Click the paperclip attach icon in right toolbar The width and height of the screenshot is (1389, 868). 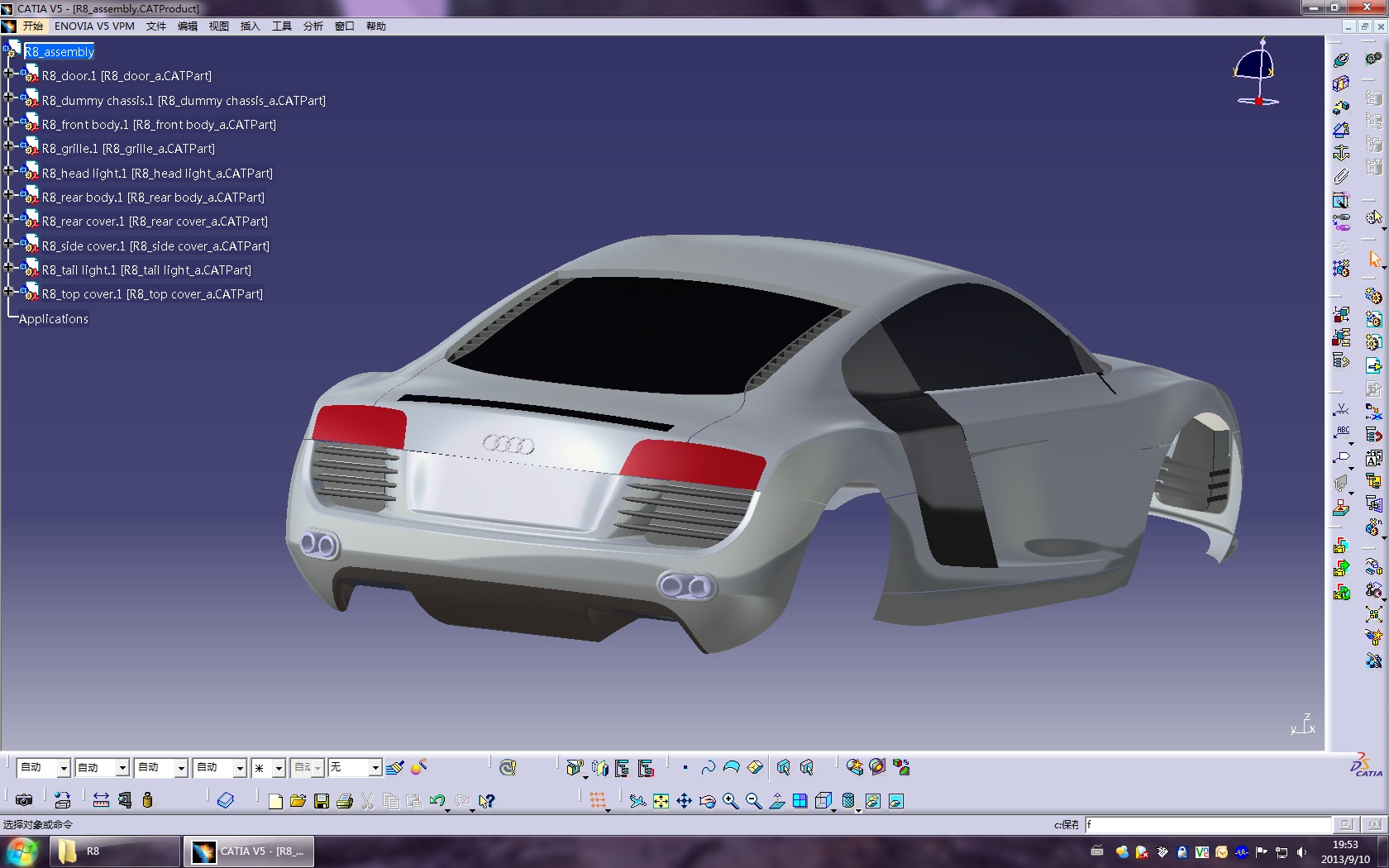point(1341,175)
